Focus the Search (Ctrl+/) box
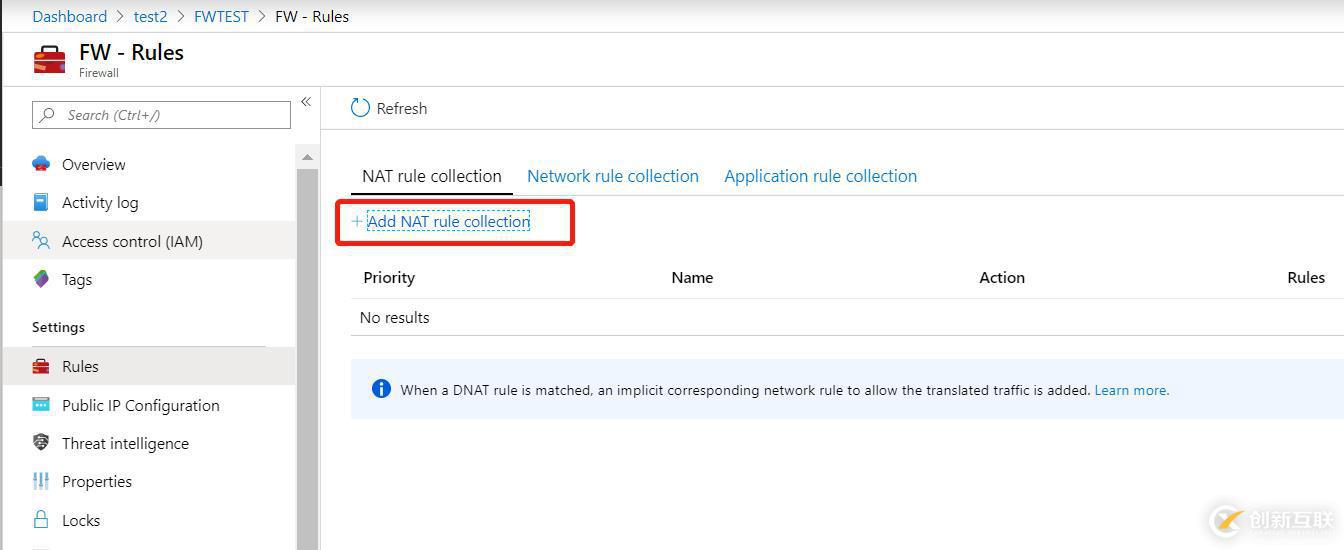The height and width of the screenshot is (550, 1344). point(170,115)
